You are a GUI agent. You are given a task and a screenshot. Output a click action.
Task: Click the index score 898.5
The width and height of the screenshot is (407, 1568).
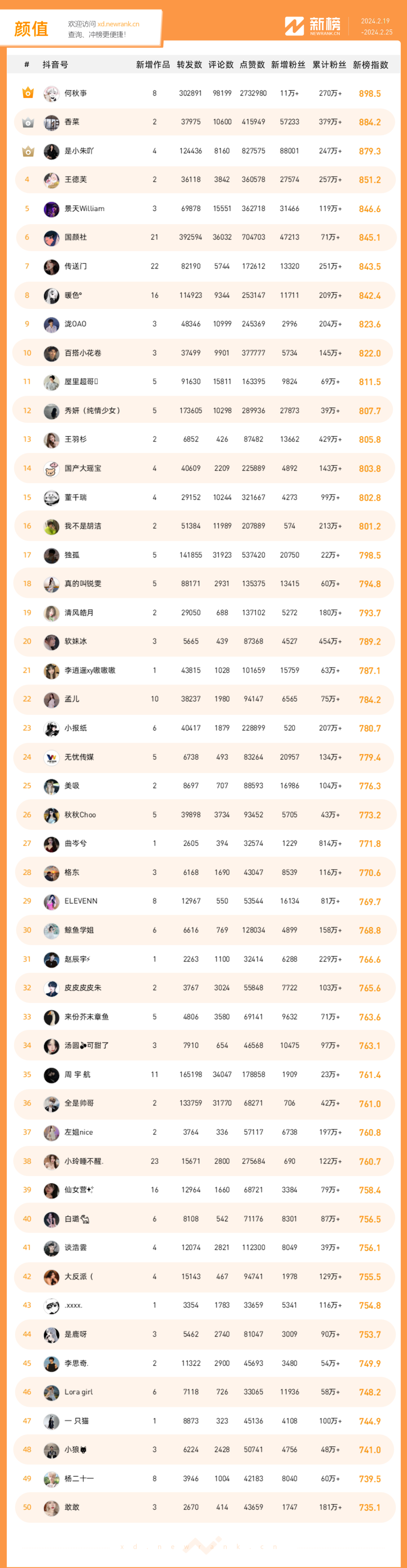click(370, 94)
